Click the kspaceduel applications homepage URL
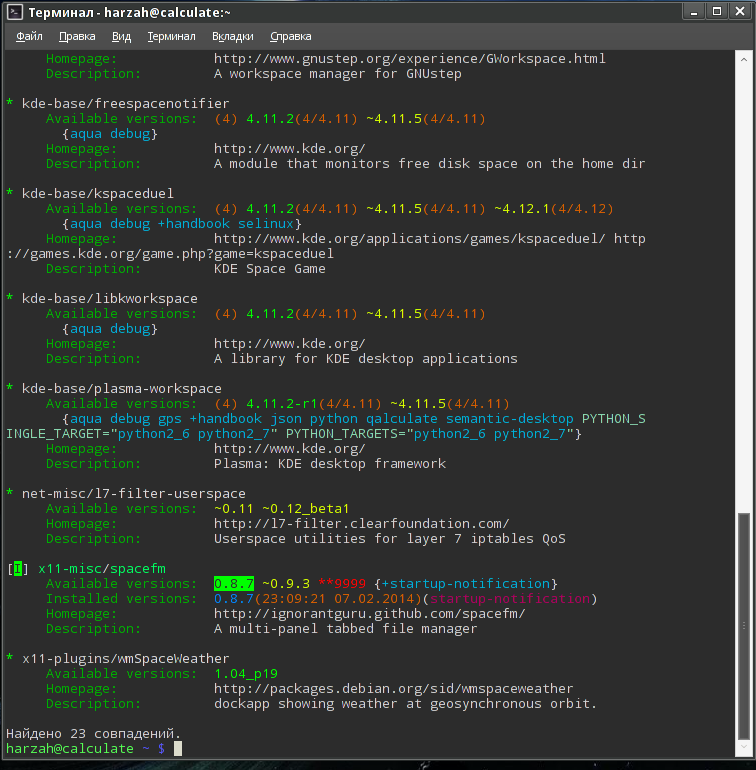756x770 pixels. point(410,239)
